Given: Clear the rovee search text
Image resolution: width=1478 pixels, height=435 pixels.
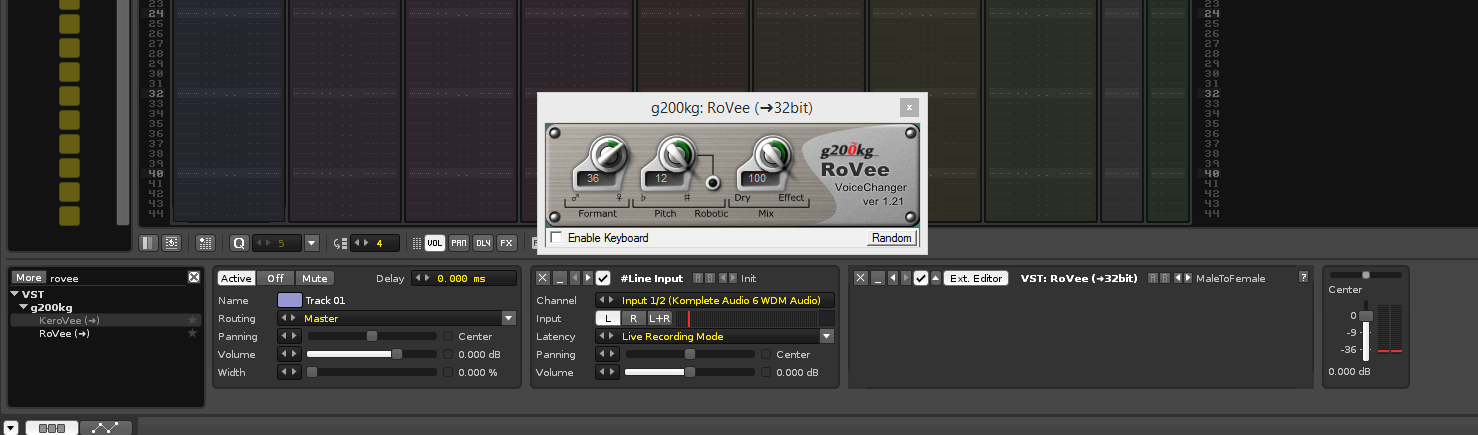Looking at the screenshot, I should coord(194,278).
